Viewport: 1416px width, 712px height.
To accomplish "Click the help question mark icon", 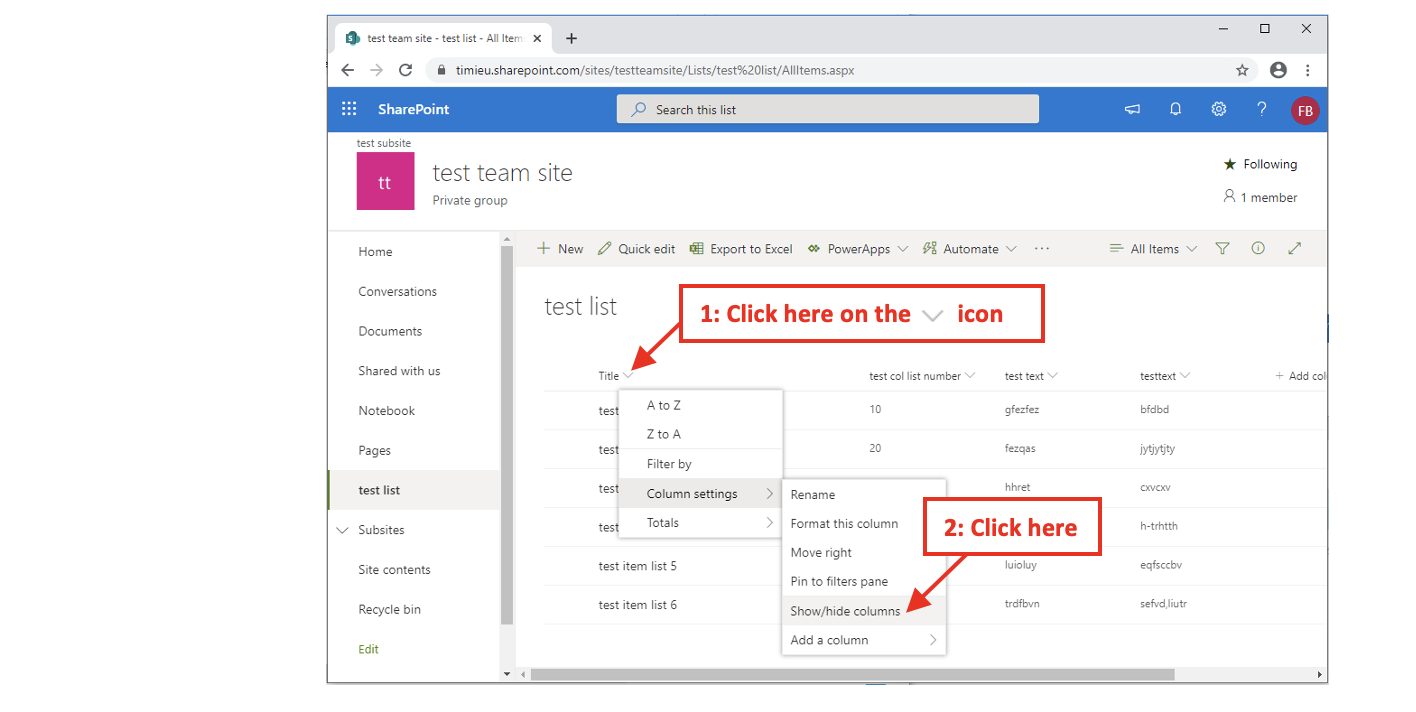I will click(1262, 109).
